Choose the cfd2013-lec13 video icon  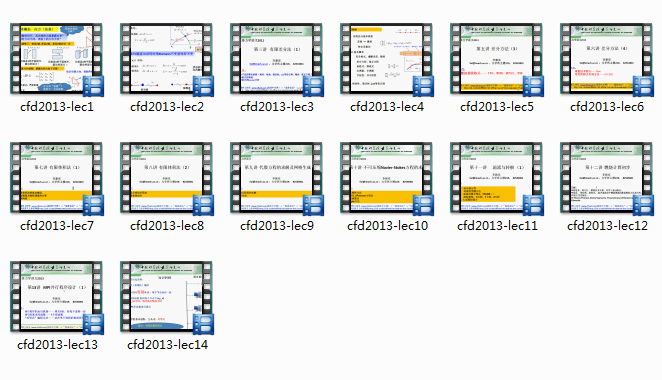click(x=57, y=297)
